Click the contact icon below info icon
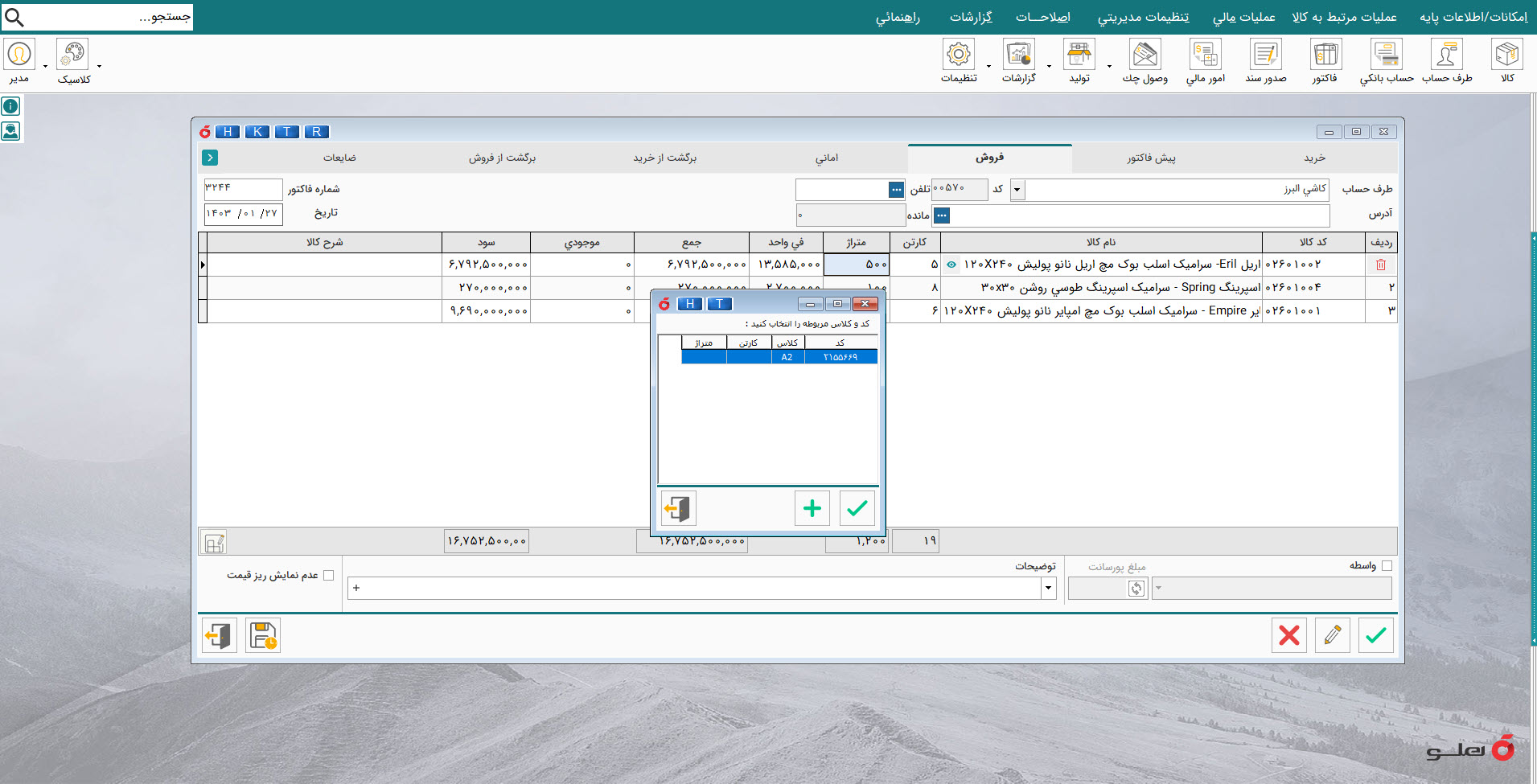 (x=10, y=131)
